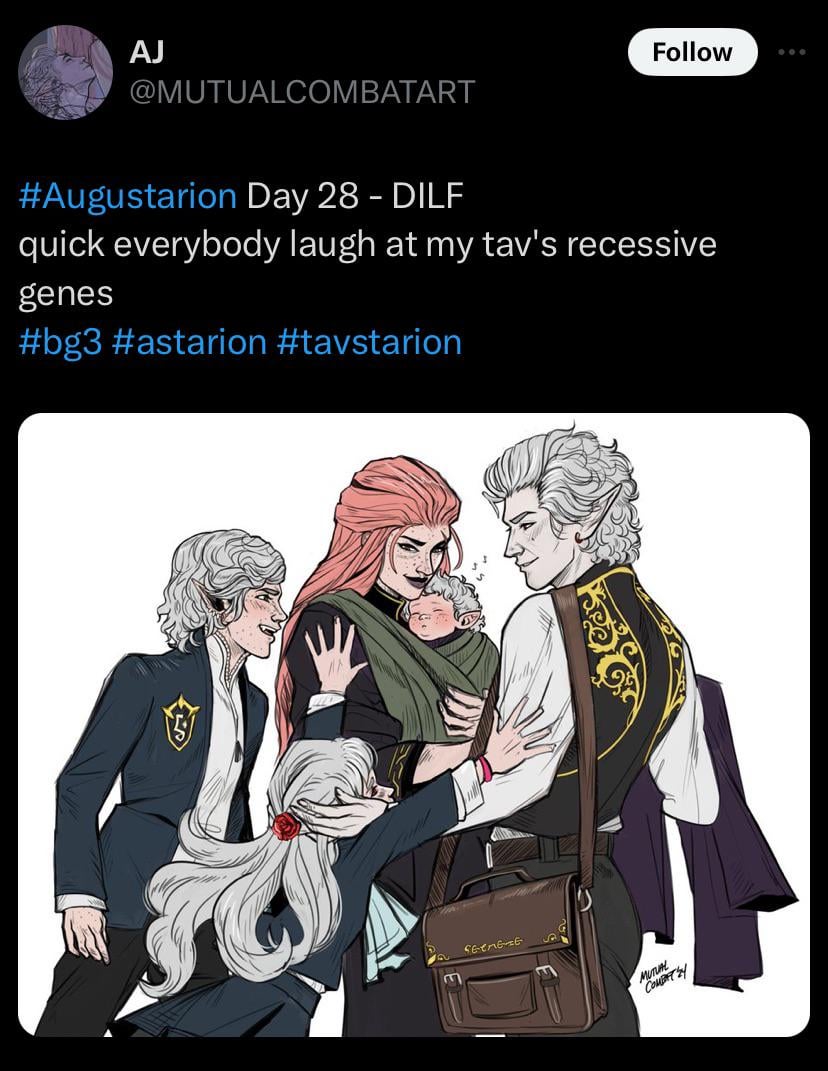828x1071 pixels.
Task: Open the #bg3 hashtag
Action: point(60,342)
